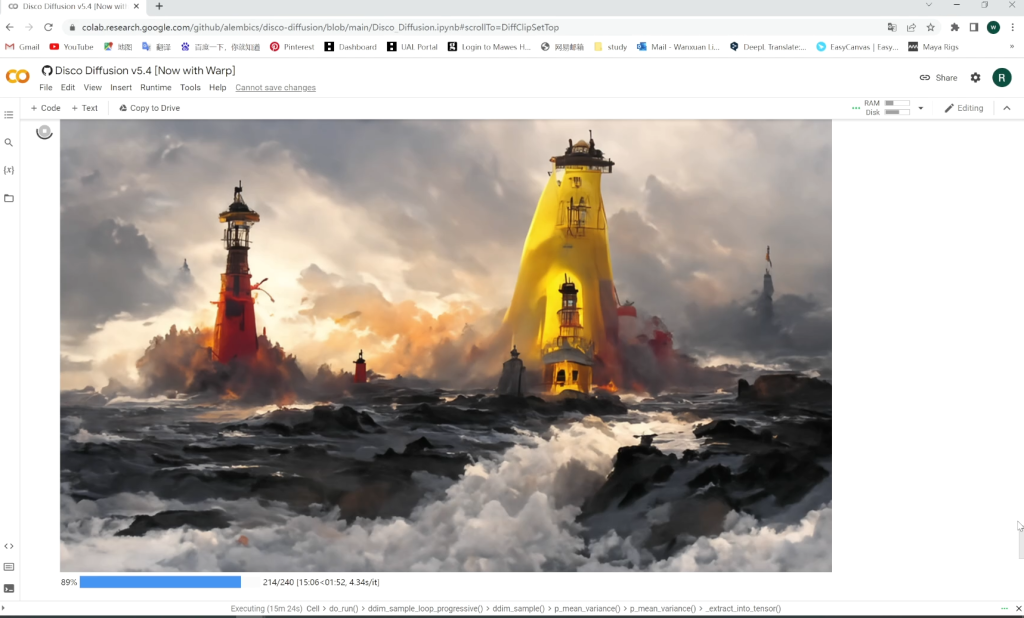Open the terminal panel icon
The width and height of the screenshot is (1024, 618).
pos(9,588)
